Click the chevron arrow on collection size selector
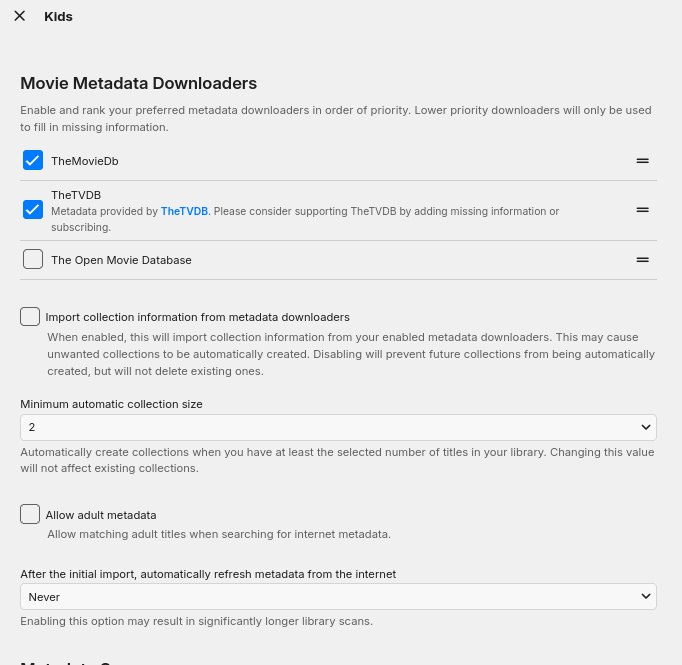This screenshot has height=665, width=682. 645,427
